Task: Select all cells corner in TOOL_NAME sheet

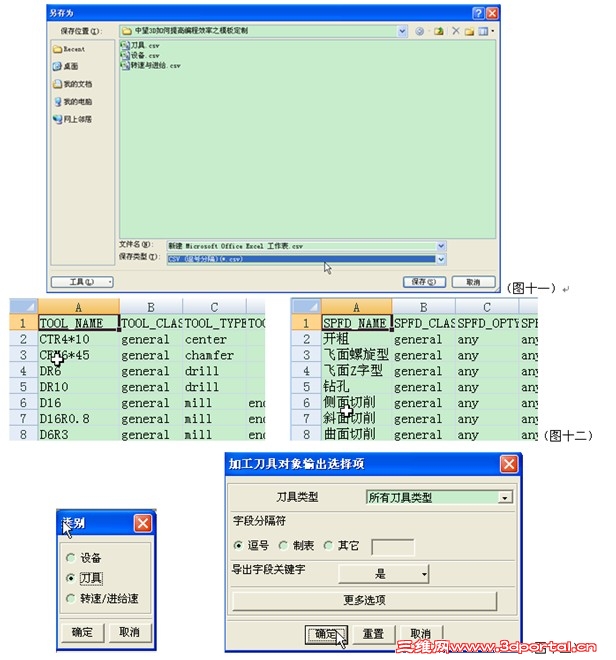Action: (24, 306)
